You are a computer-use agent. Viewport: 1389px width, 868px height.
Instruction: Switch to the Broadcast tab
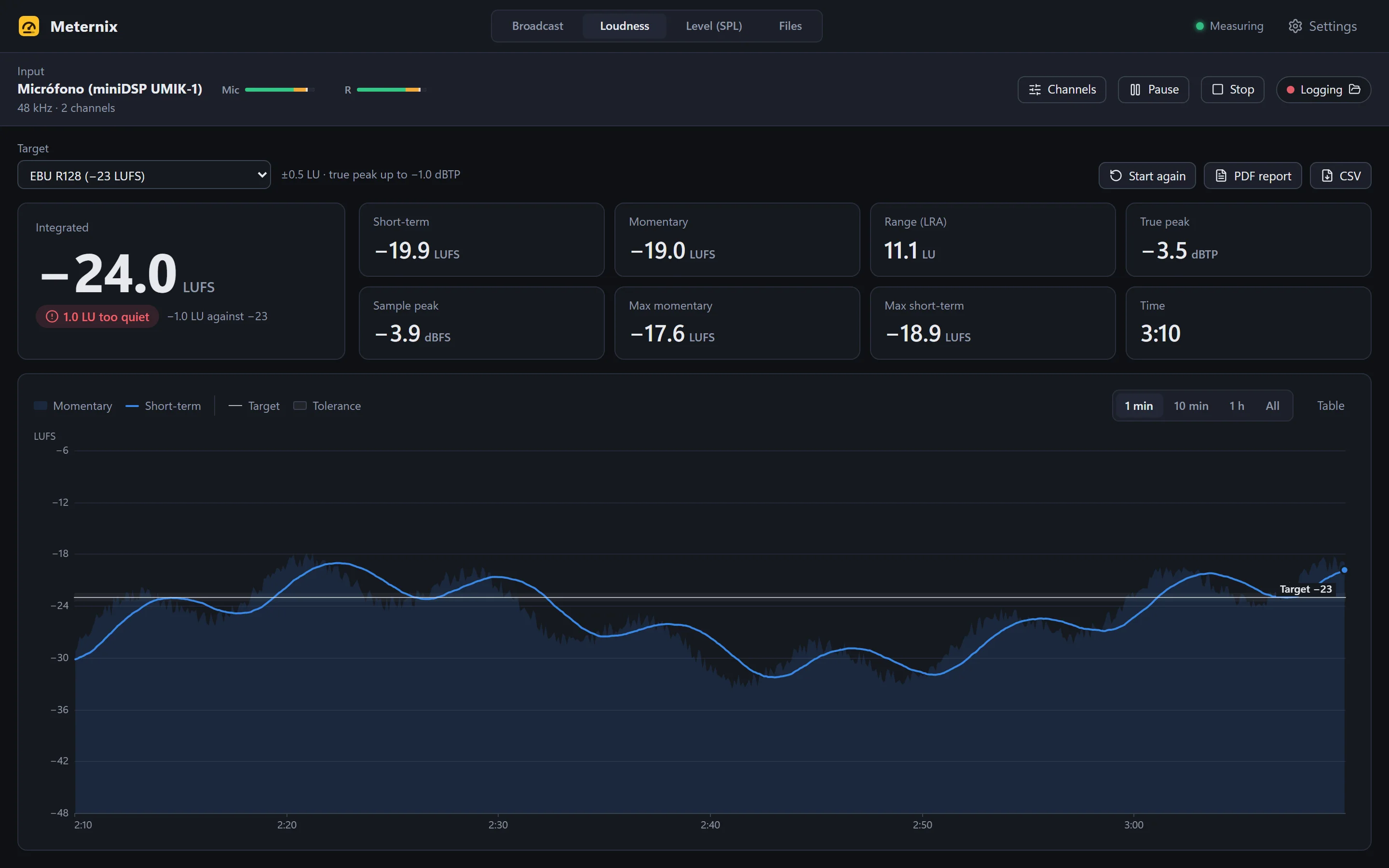click(537, 26)
